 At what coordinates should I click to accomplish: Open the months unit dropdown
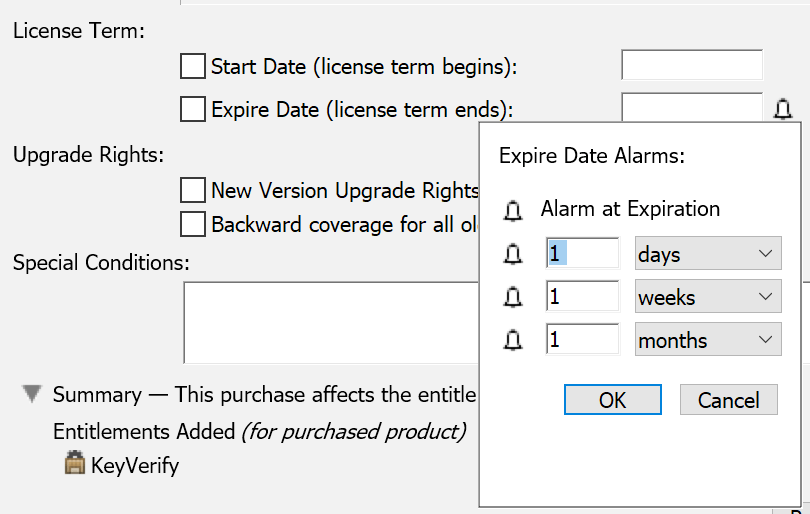(708, 341)
